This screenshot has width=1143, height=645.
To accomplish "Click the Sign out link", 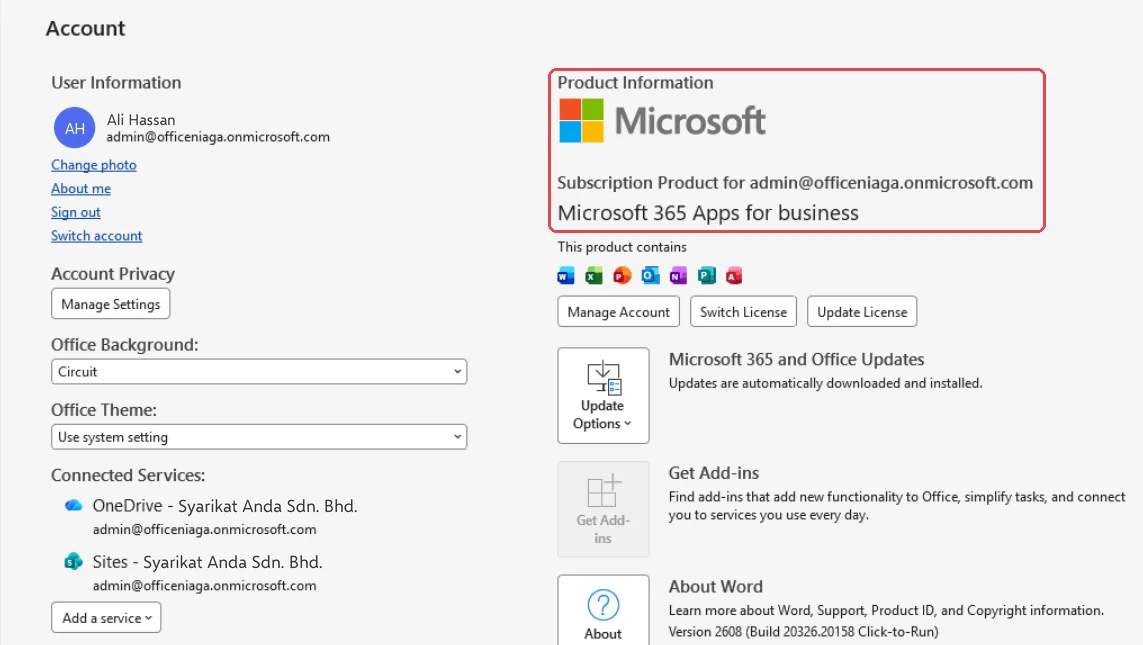I will click(x=76, y=212).
